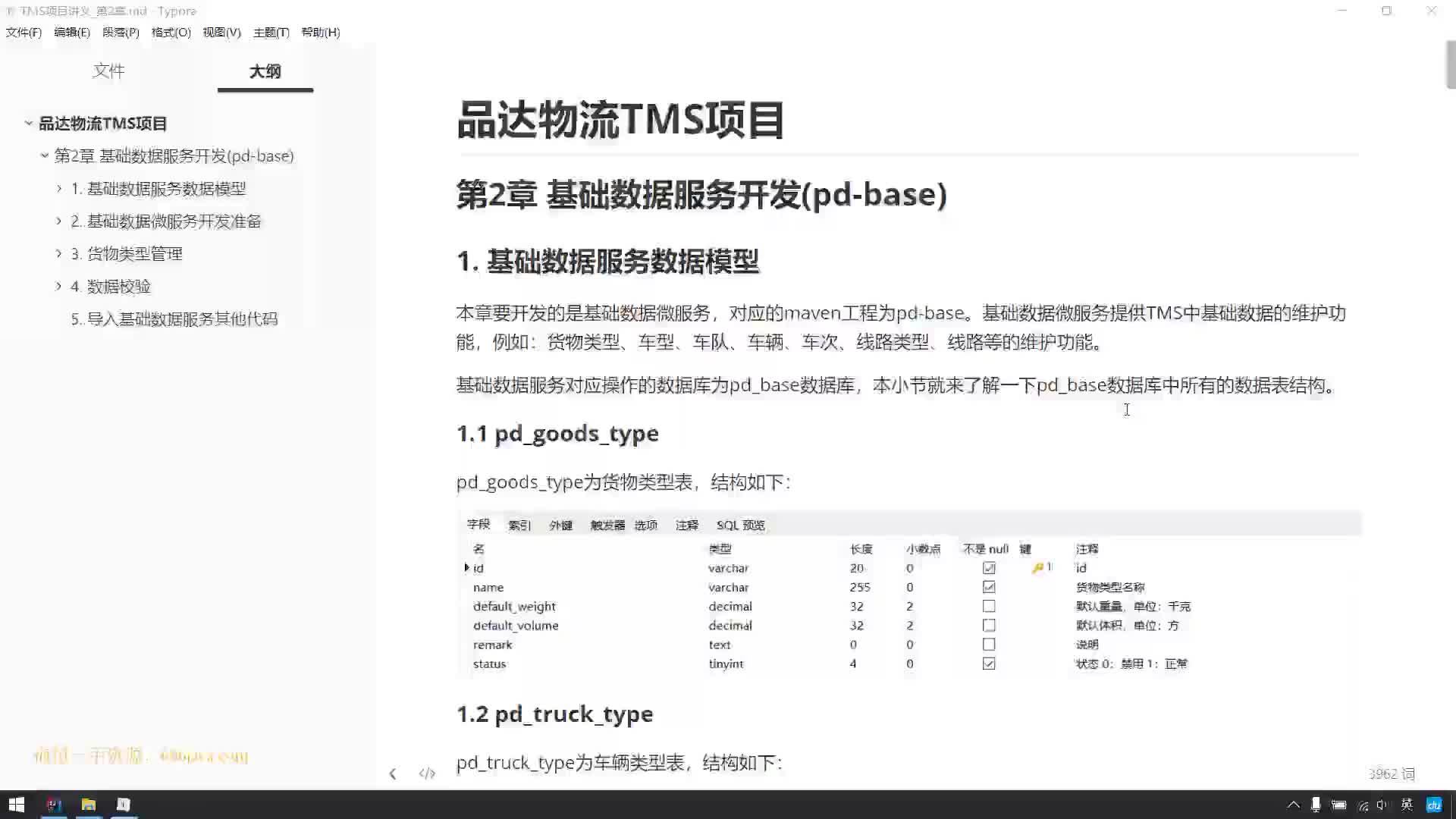Click the Typora app icon in title bar
This screenshot has height=819, width=1456.
click(x=10, y=11)
